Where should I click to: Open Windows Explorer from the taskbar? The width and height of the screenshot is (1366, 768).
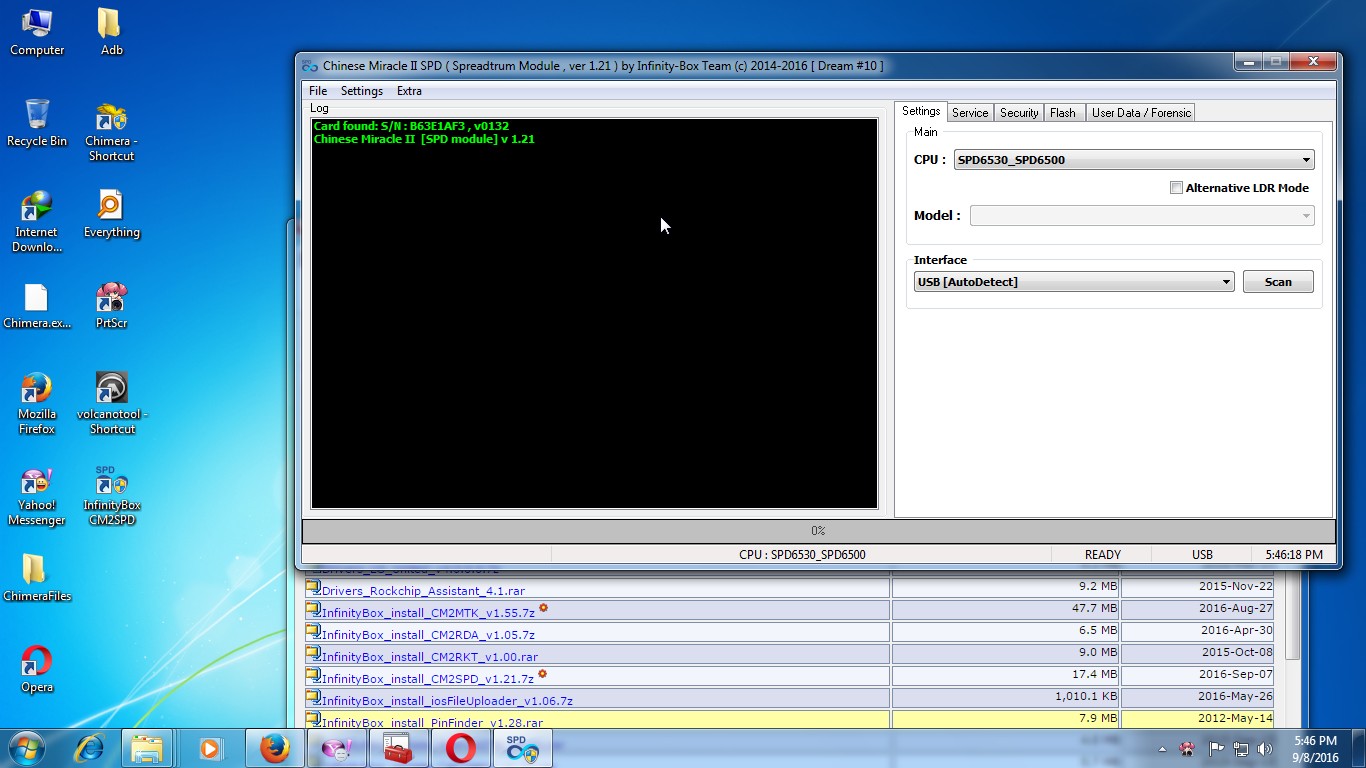click(x=147, y=747)
